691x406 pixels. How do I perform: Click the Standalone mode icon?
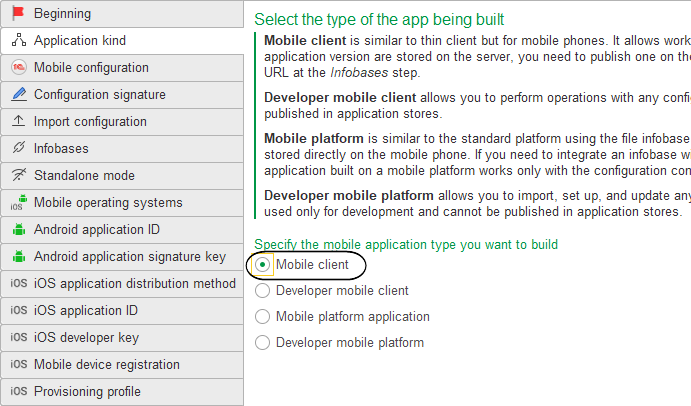tap(18, 176)
